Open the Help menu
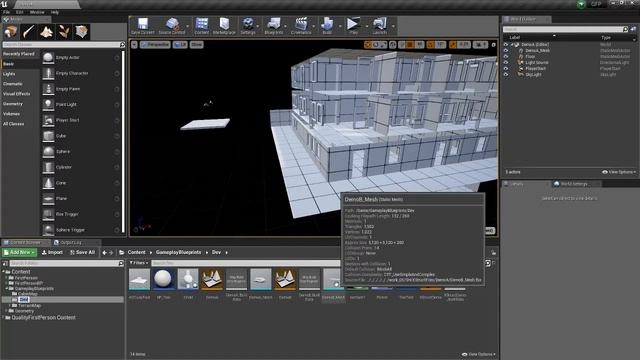The height and width of the screenshot is (360, 640). (x=55, y=12)
